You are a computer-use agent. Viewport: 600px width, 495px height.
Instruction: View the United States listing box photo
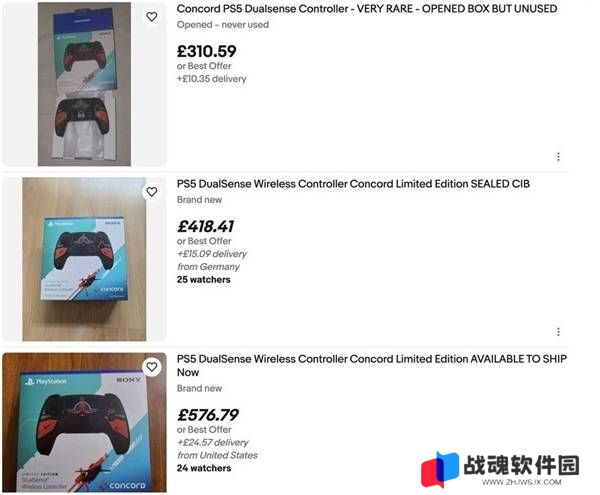click(x=84, y=422)
